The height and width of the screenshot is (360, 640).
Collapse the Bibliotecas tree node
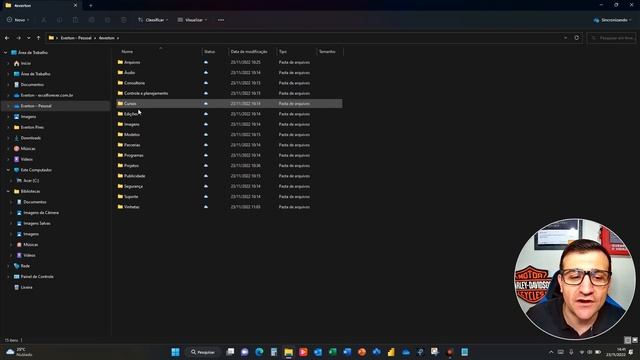(x=8, y=191)
